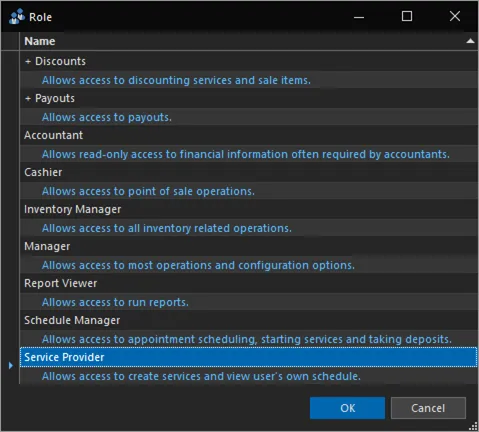
Task: Select the Service Provider role row
Action: point(248,357)
